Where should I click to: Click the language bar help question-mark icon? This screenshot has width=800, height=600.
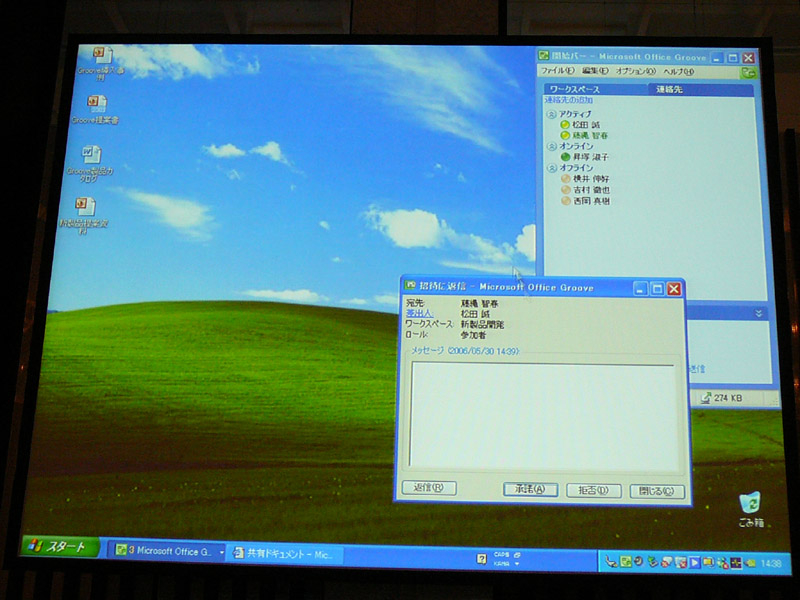[481, 559]
